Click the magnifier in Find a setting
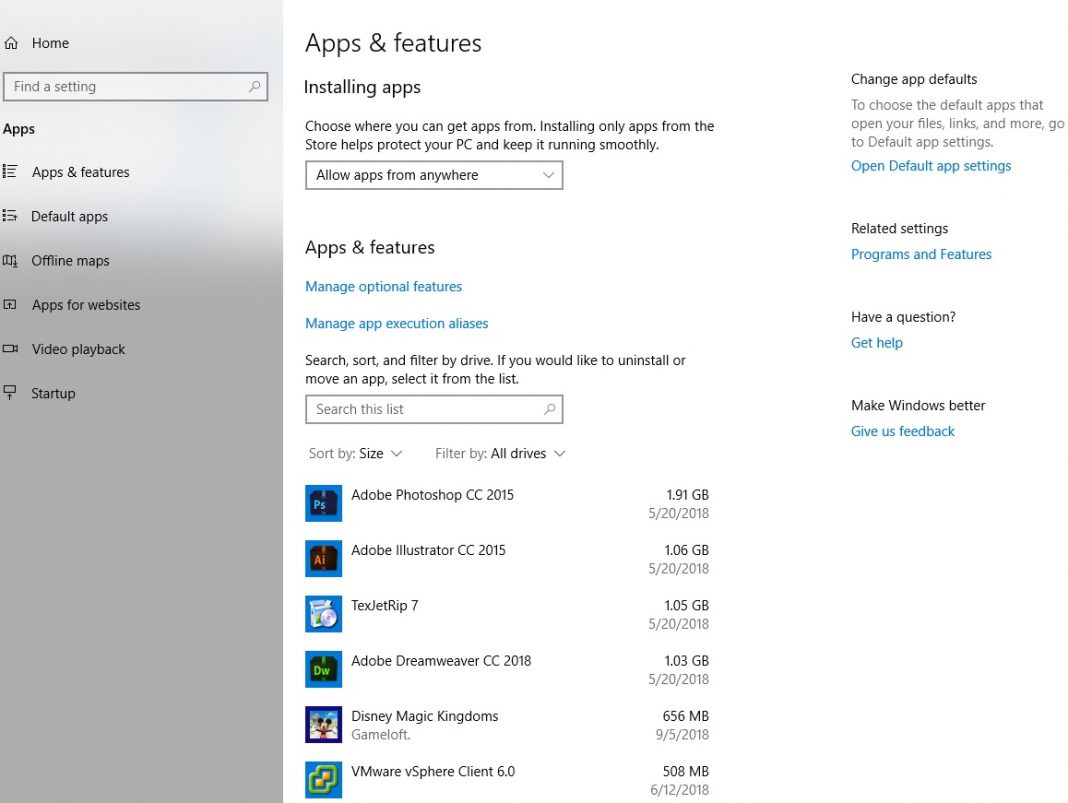Viewport: 1068px width, 803px height. pos(255,87)
